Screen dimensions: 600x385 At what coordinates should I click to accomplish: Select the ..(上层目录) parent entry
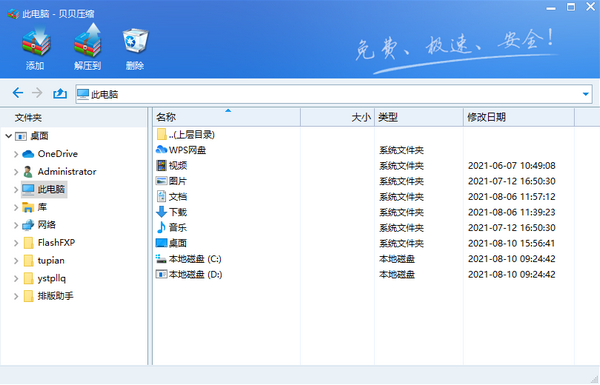[x=192, y=135]
